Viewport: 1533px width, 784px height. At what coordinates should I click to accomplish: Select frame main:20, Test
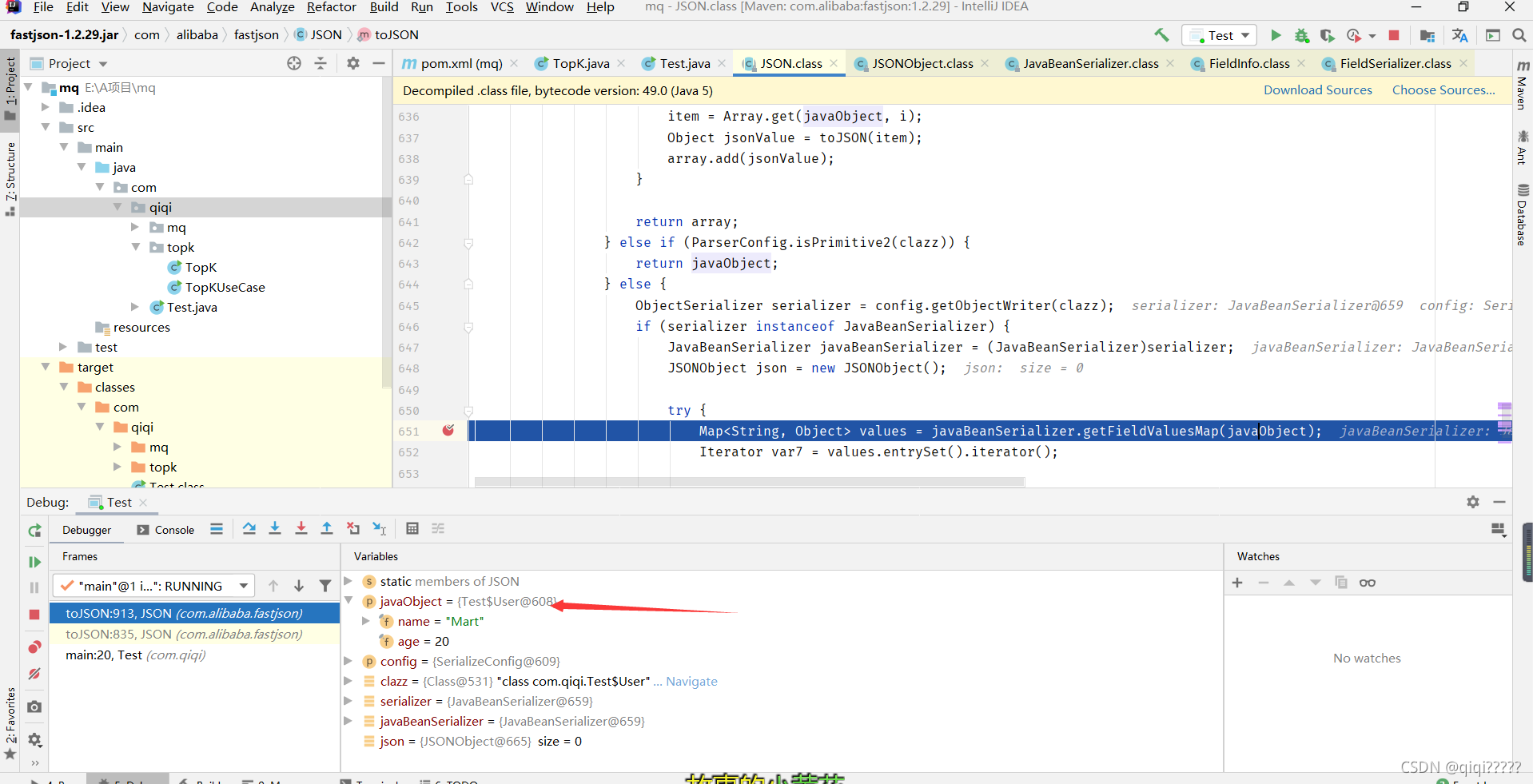pyautogui.click(x=195, y=655)
